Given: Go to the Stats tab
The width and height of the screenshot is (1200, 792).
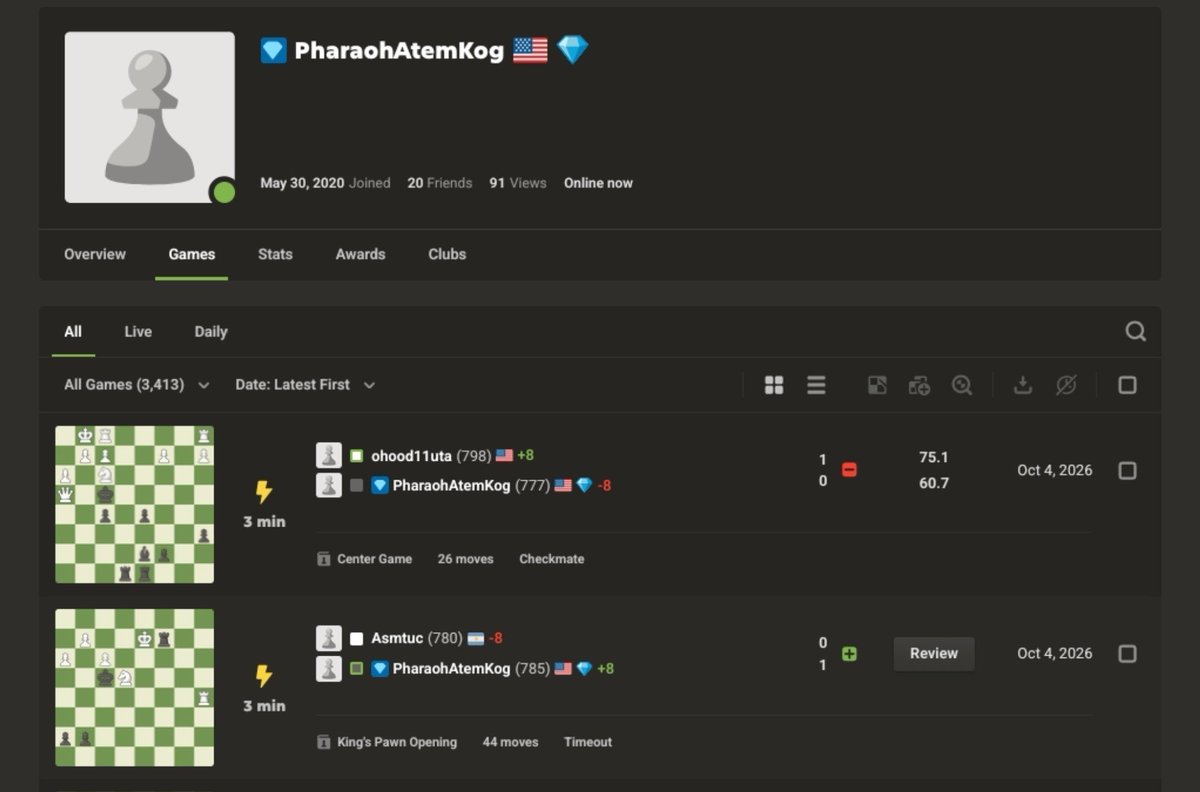Looking at the screenshot, I should 275,254.
